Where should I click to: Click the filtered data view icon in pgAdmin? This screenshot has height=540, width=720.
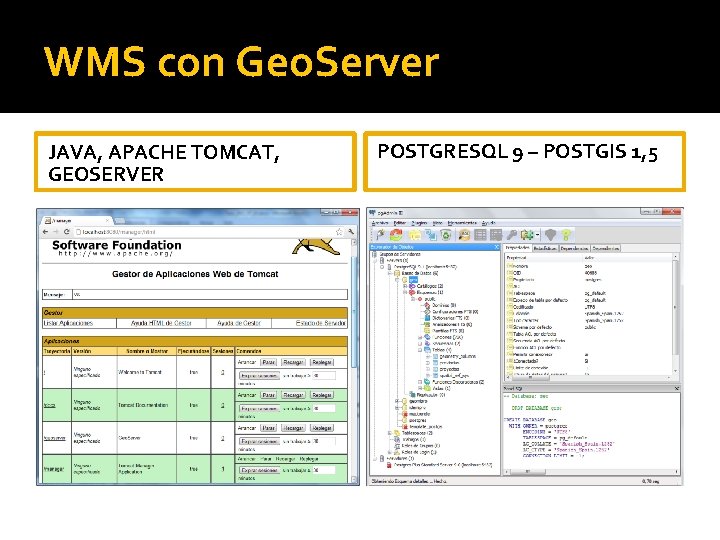tap(496, 235)
